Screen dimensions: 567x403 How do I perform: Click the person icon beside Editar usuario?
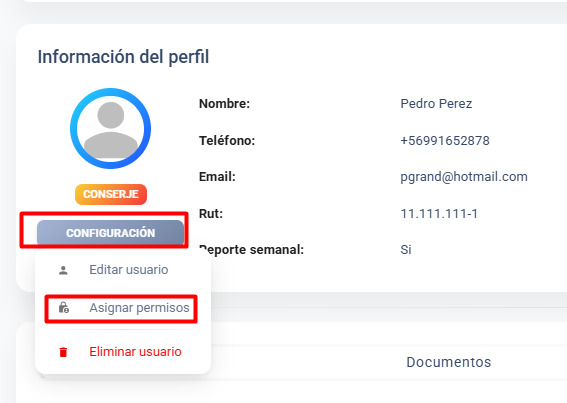tap(63, 270)
